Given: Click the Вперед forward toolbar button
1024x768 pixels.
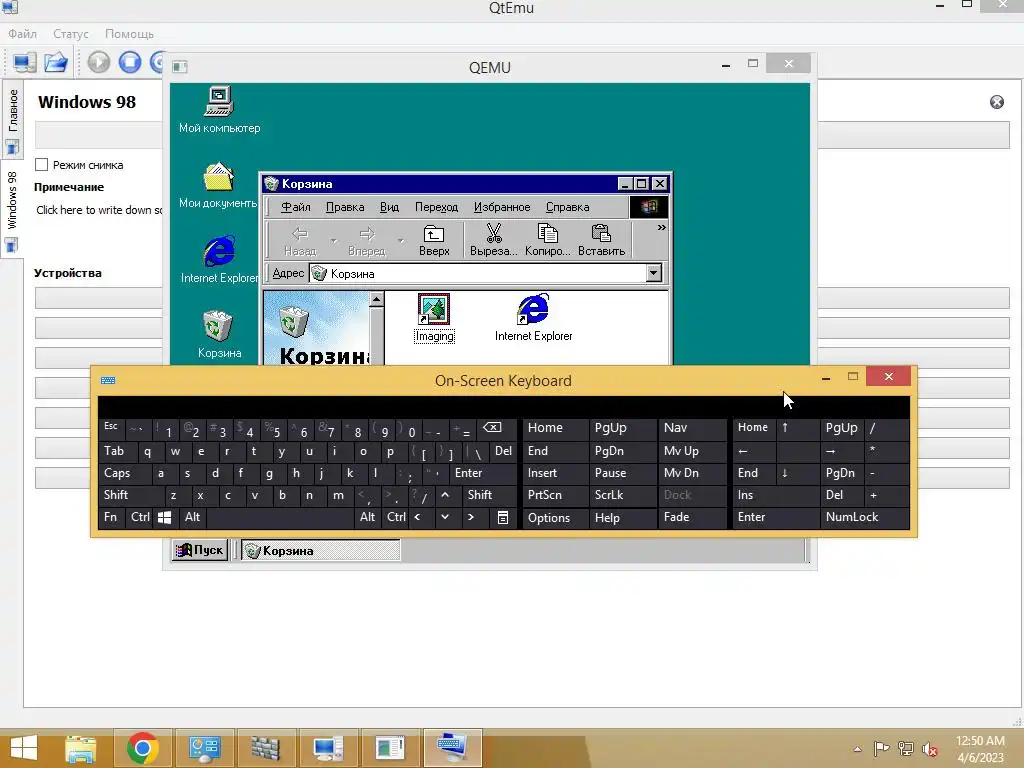Looking at the screenshot, I should coord(366,240).
